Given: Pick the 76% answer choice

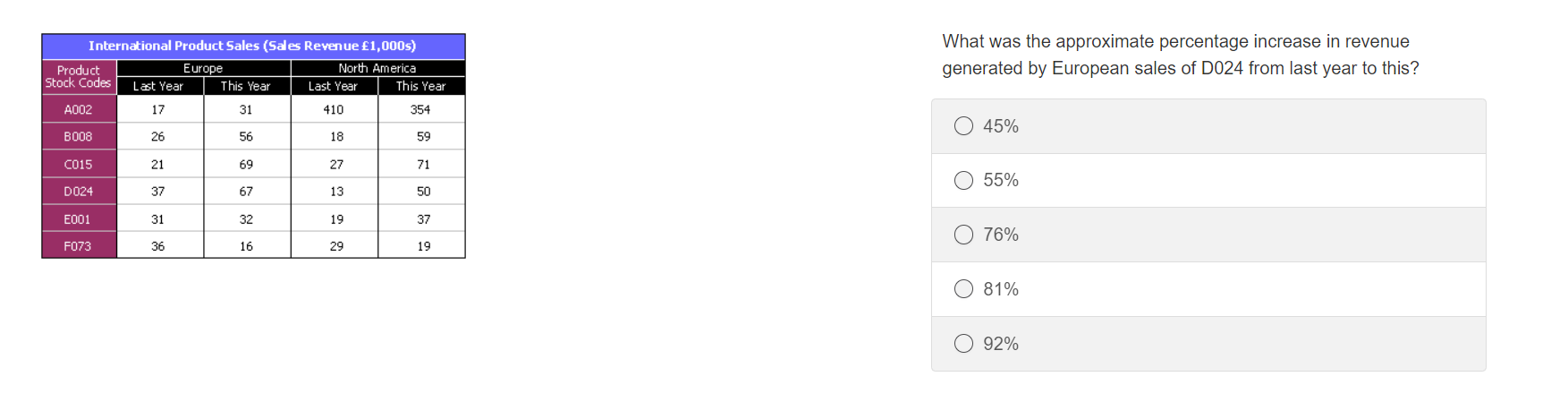Looking at the screenshot, I should click(963, 235).
